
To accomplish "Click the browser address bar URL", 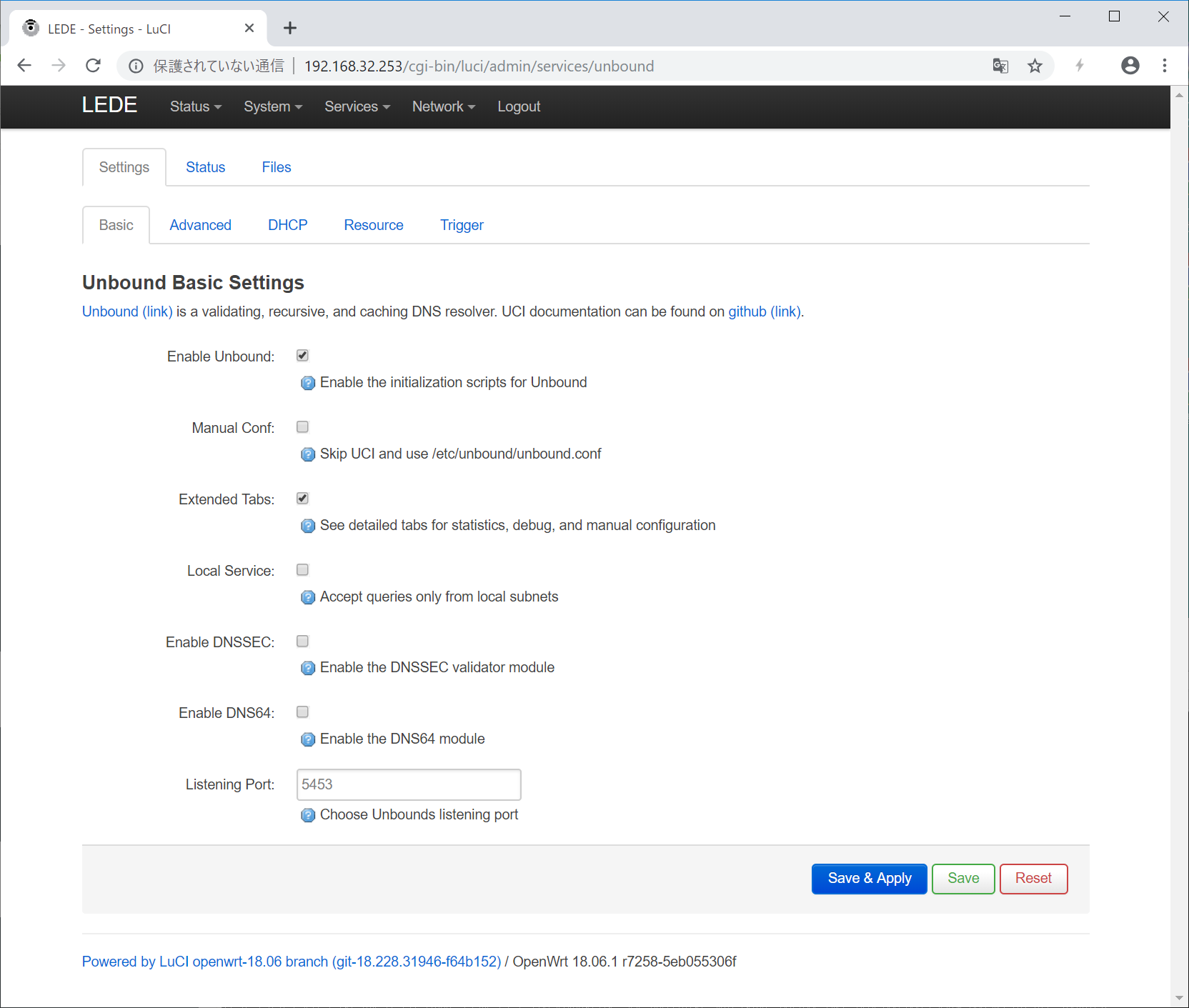I will pyautogui.click(x=479, y=66).
